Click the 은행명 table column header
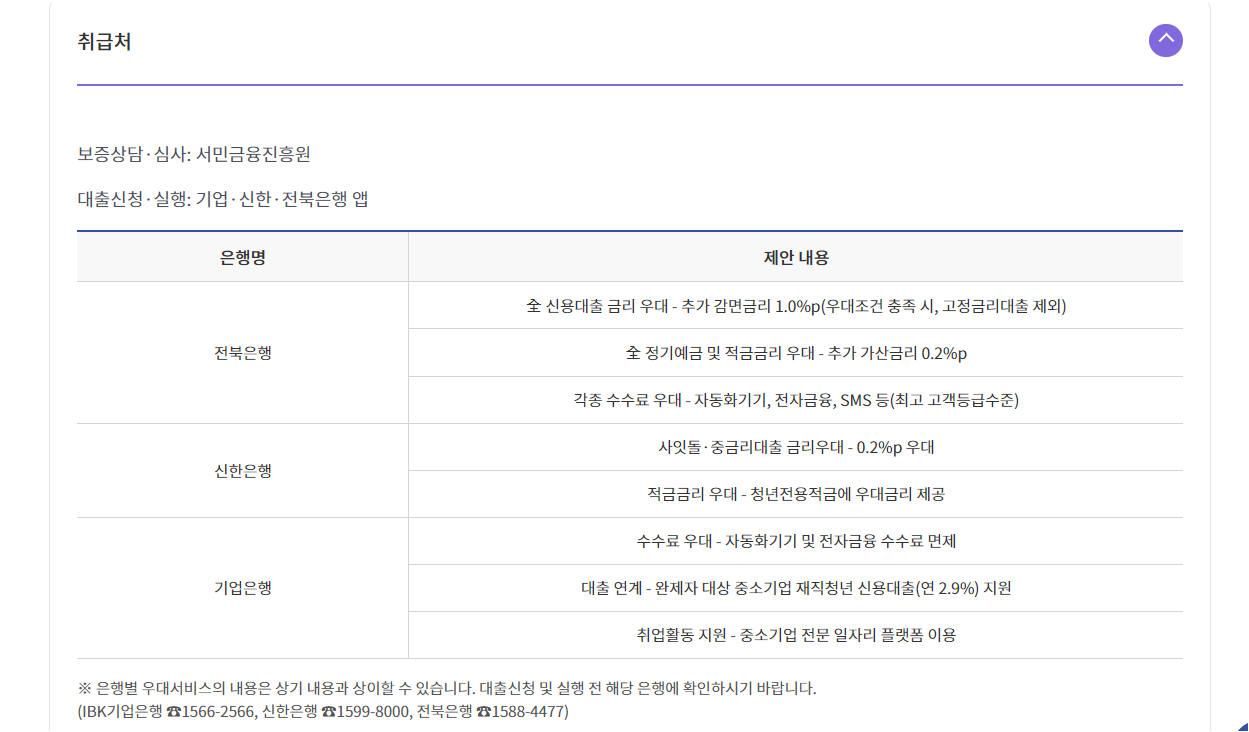This screenshot has height=732, width=1249. coord(241,256)
